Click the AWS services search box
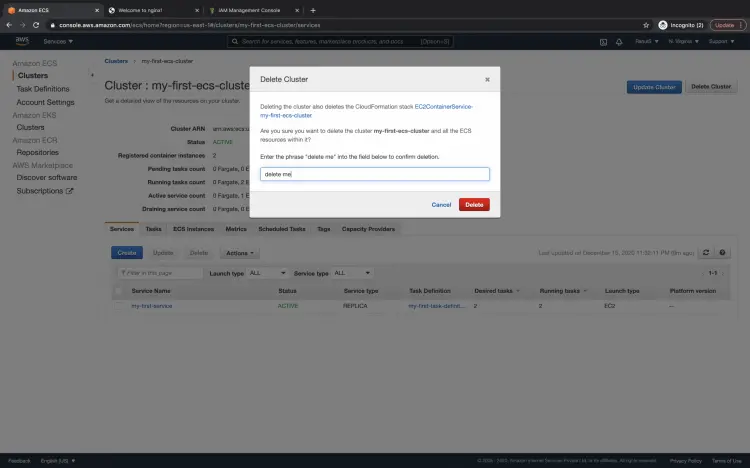The width and height of the screenshot is (750, 468). pos(340,42)
